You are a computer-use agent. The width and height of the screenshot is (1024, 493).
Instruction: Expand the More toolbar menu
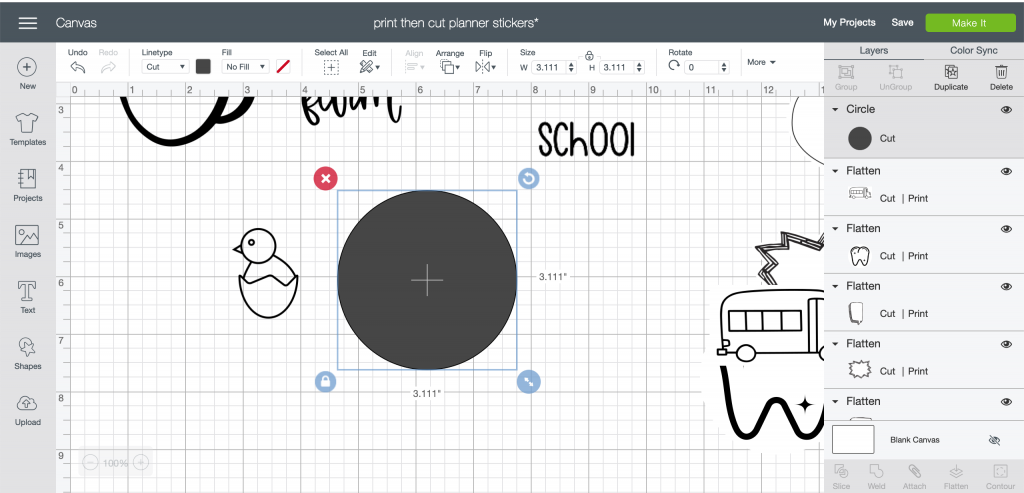tap(761, 62)
